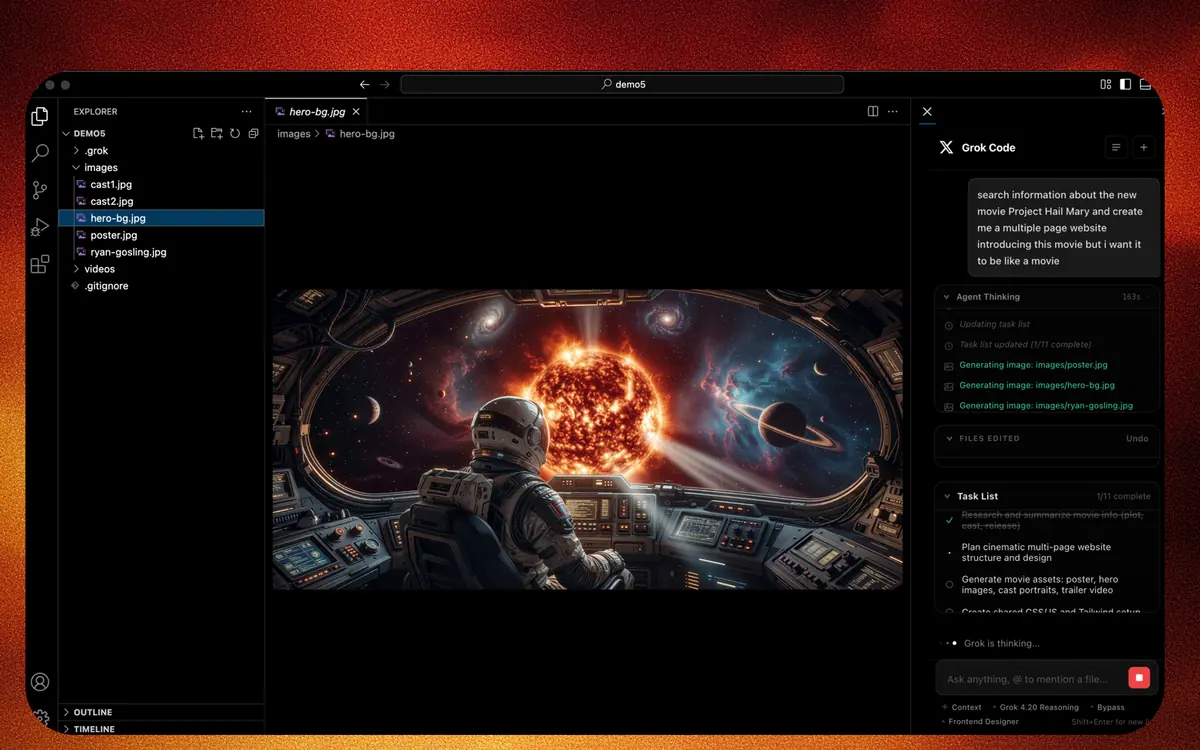Click the user prompt message bubble
The height and width of the screenshot is (750, 1200).
click(1064, 228)
